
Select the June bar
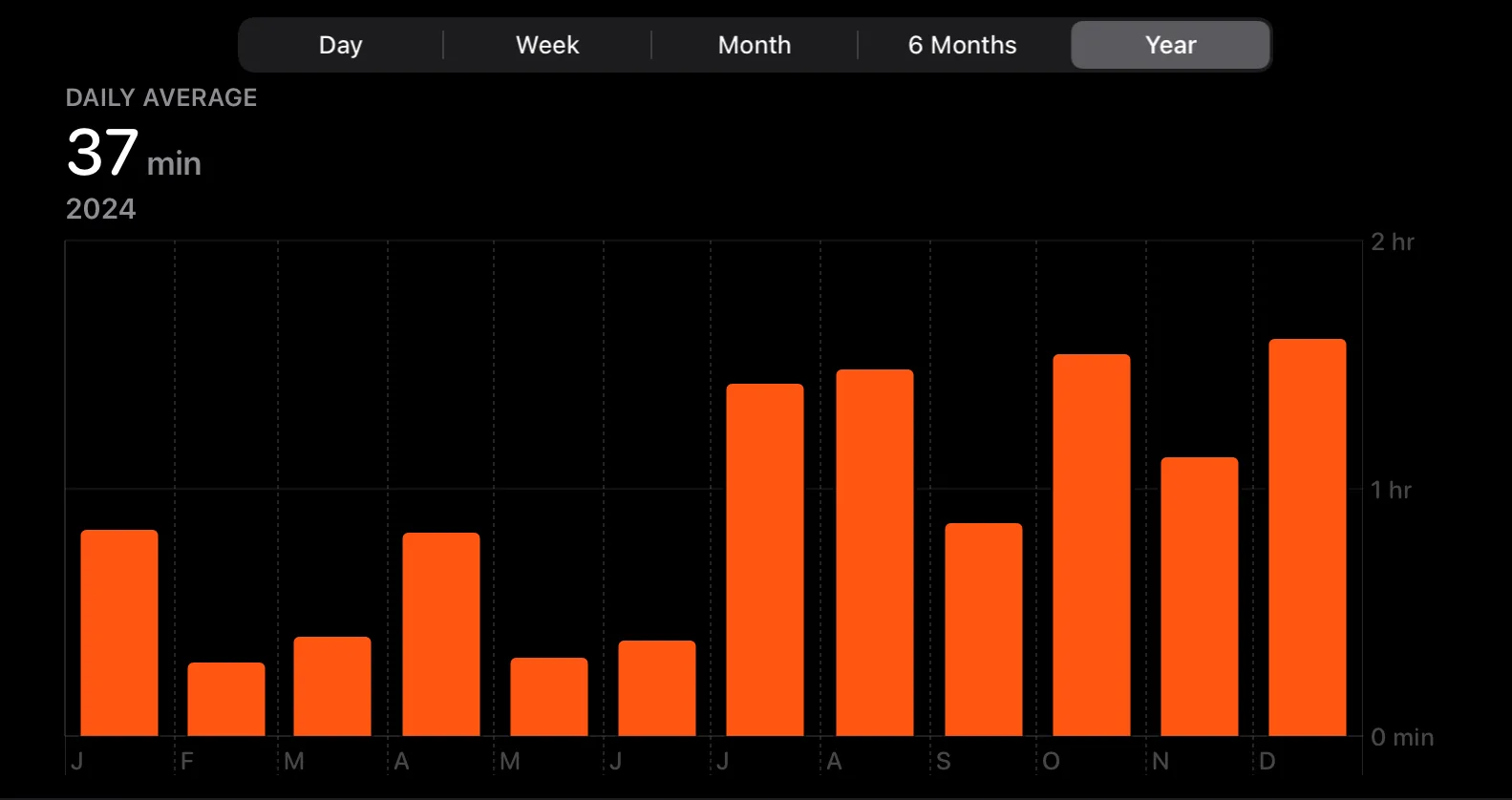(657, 688)
